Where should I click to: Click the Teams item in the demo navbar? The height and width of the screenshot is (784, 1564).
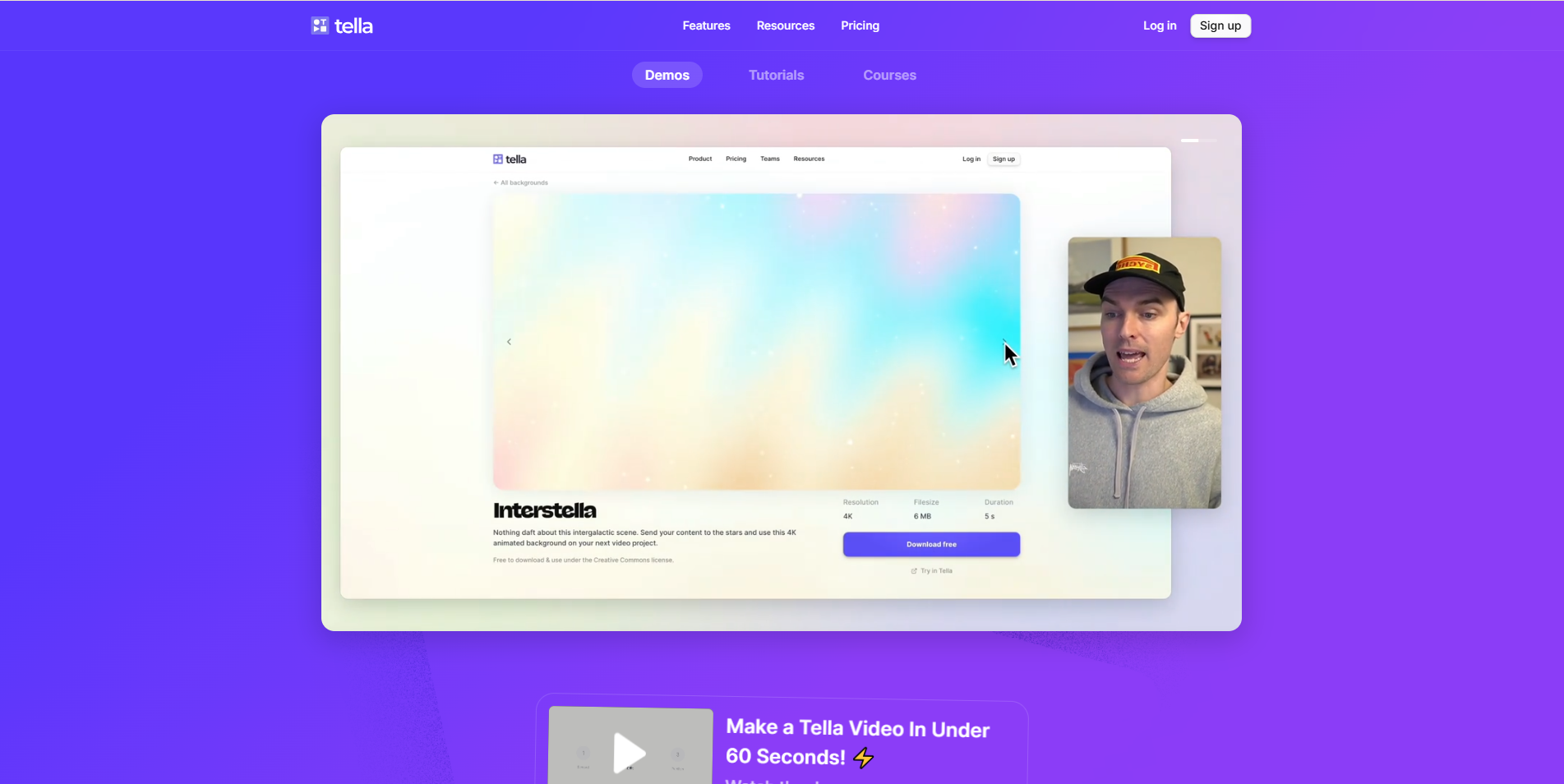[769, 159]
